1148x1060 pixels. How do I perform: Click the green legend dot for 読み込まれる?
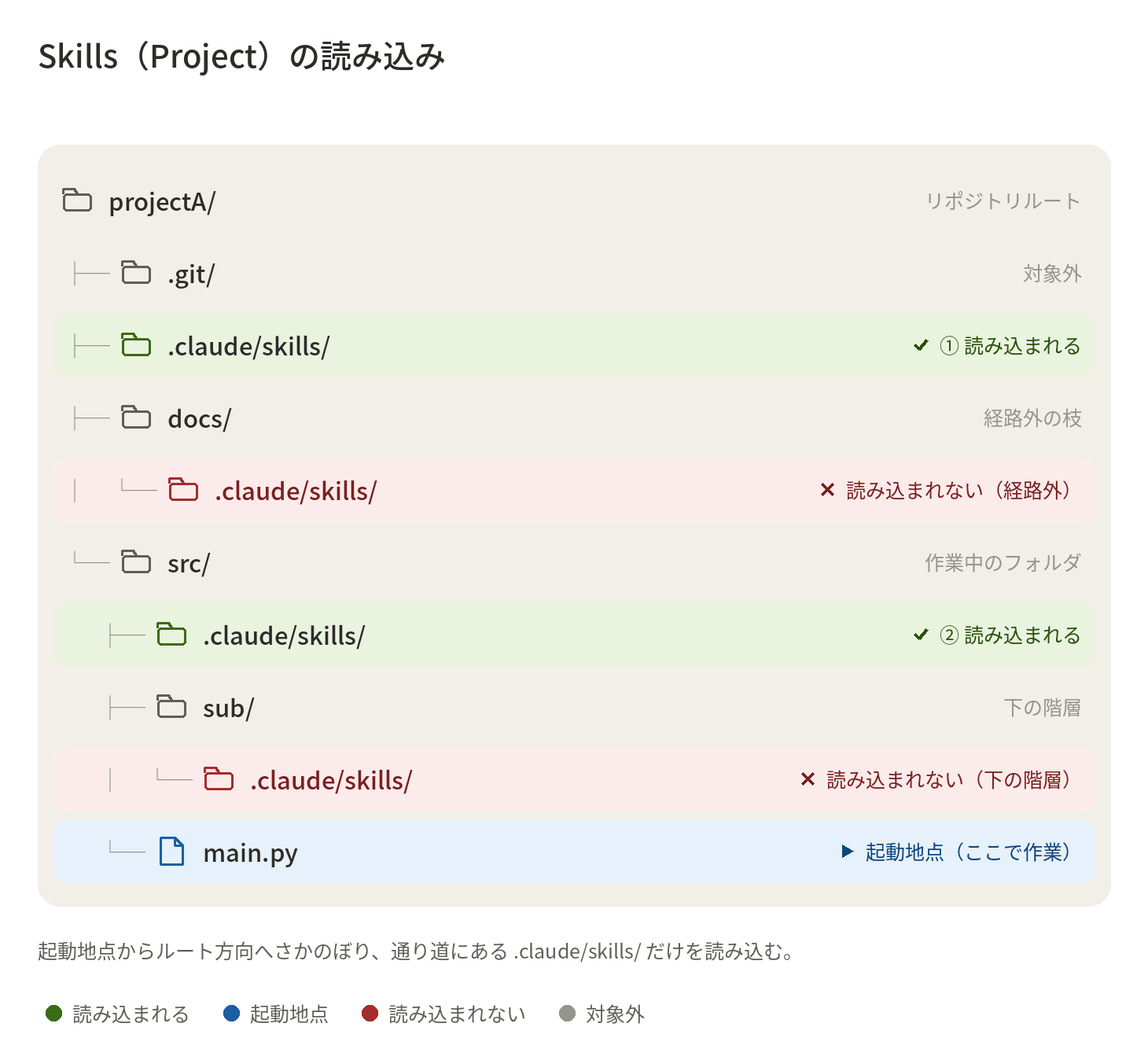tap(53, 1014)
